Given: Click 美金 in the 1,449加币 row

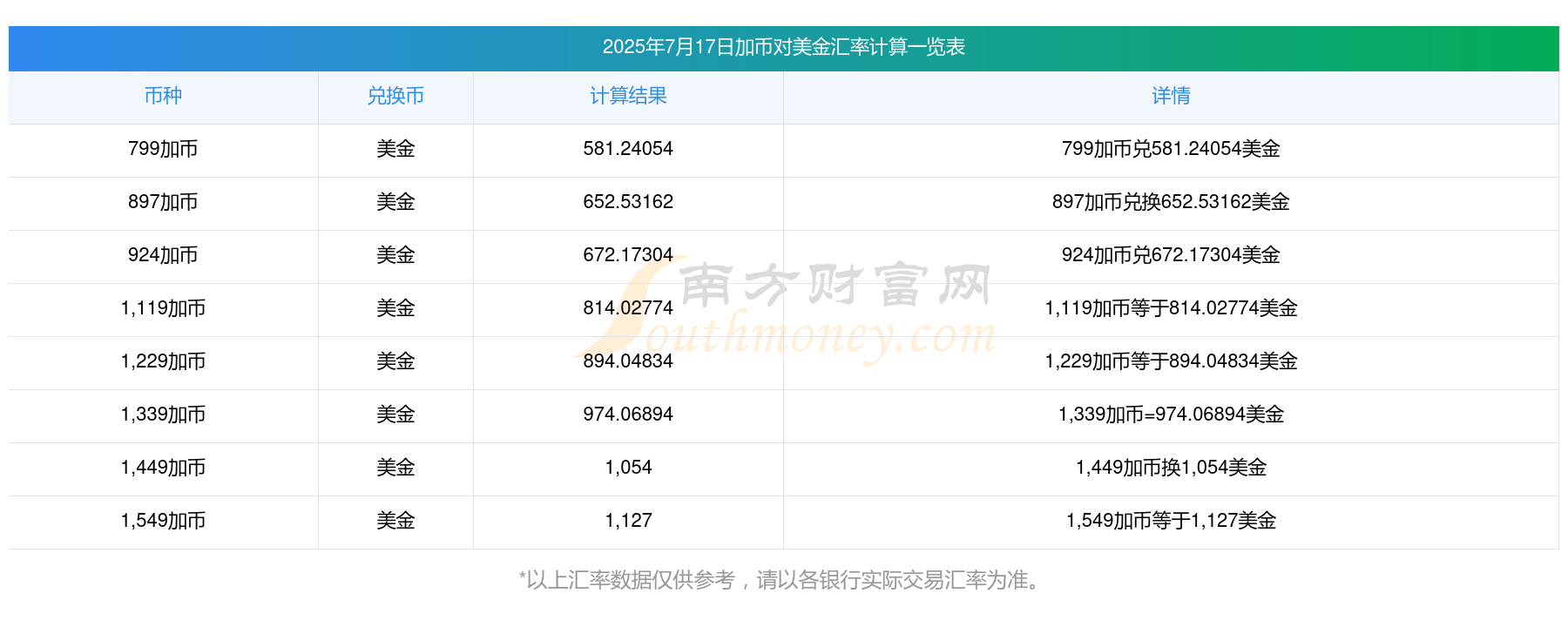Looking at the screenshot, I should (x=395, y=468).
